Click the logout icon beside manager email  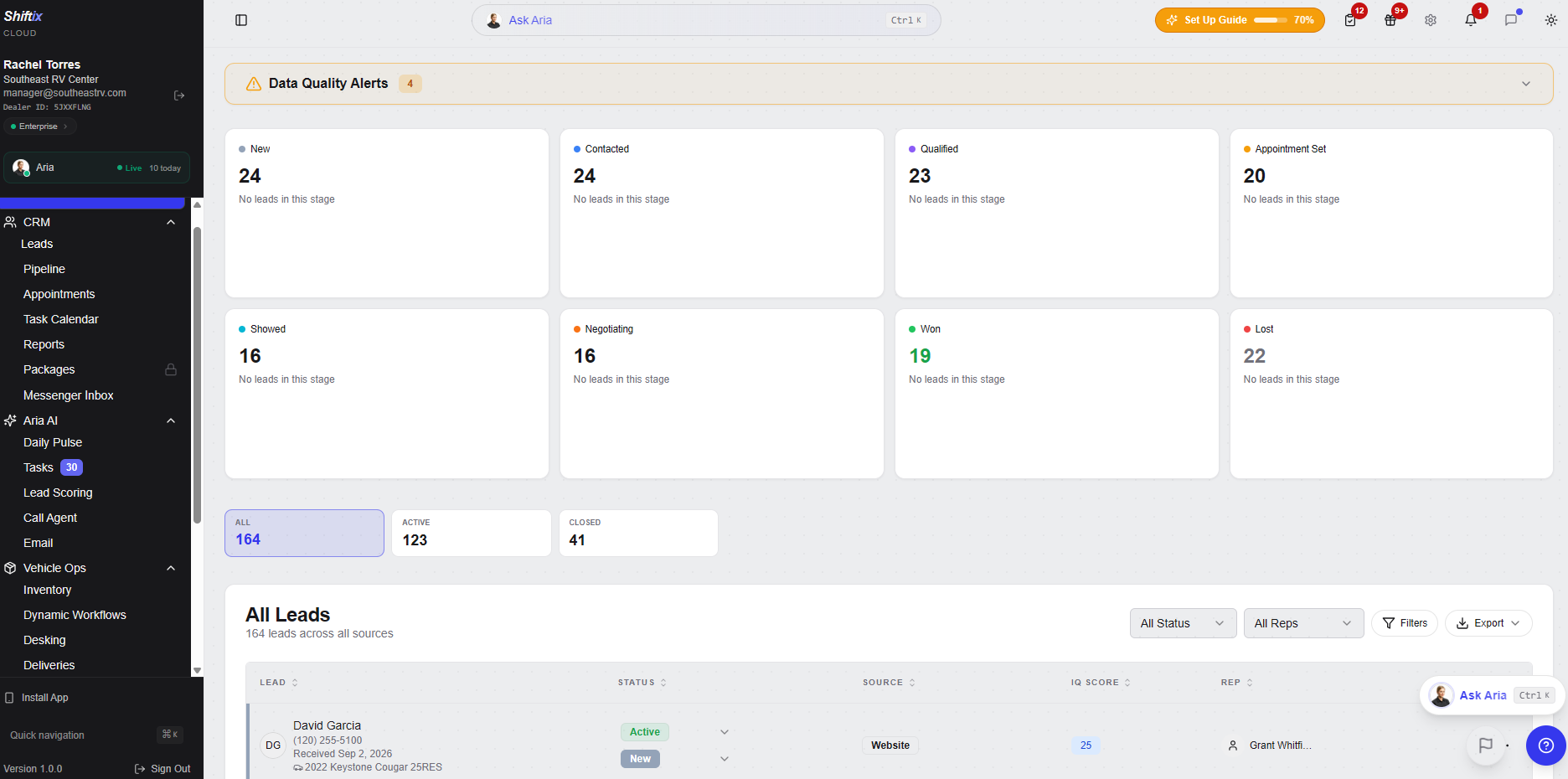click(179, 95)
